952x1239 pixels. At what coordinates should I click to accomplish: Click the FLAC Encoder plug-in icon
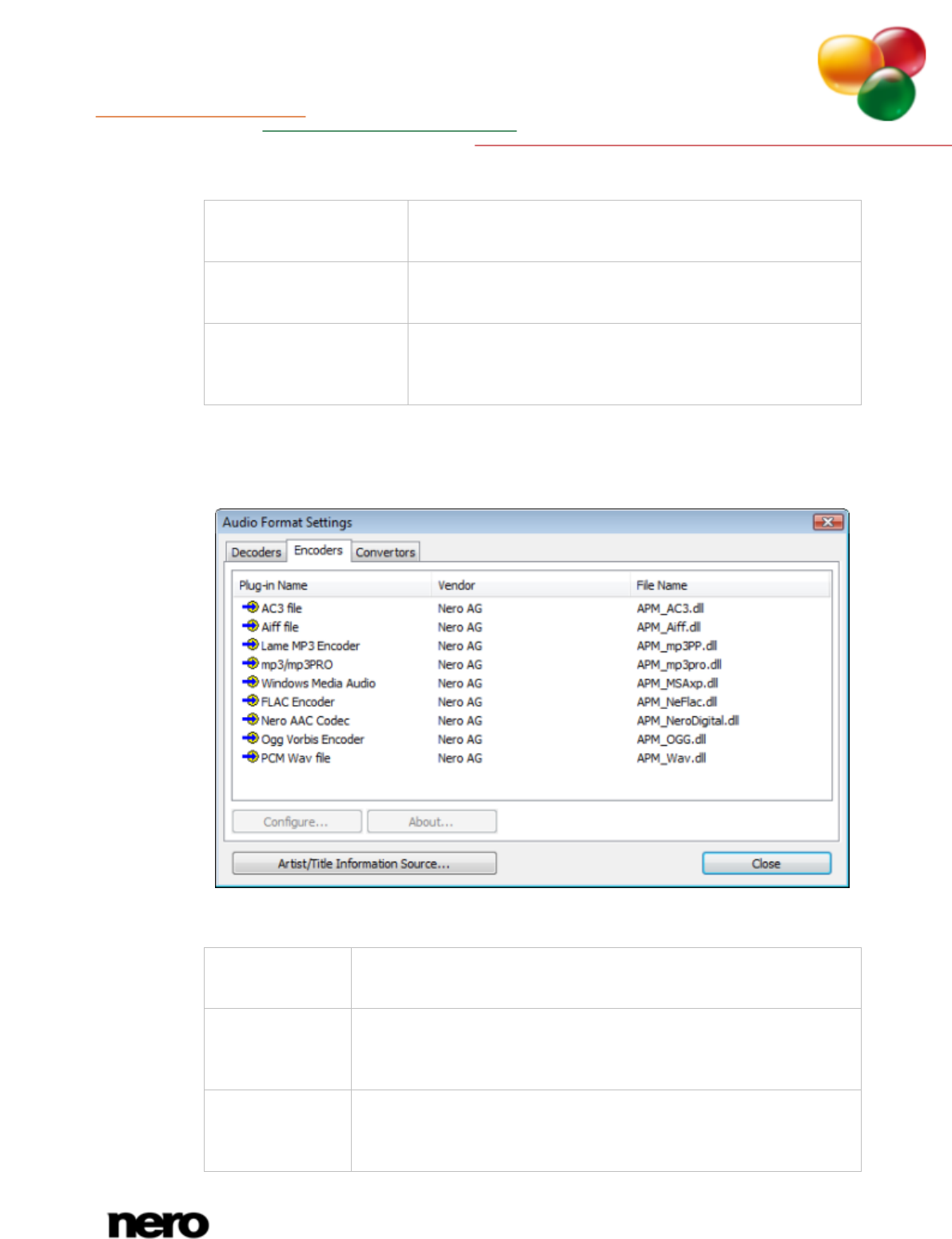click(250, 701)
